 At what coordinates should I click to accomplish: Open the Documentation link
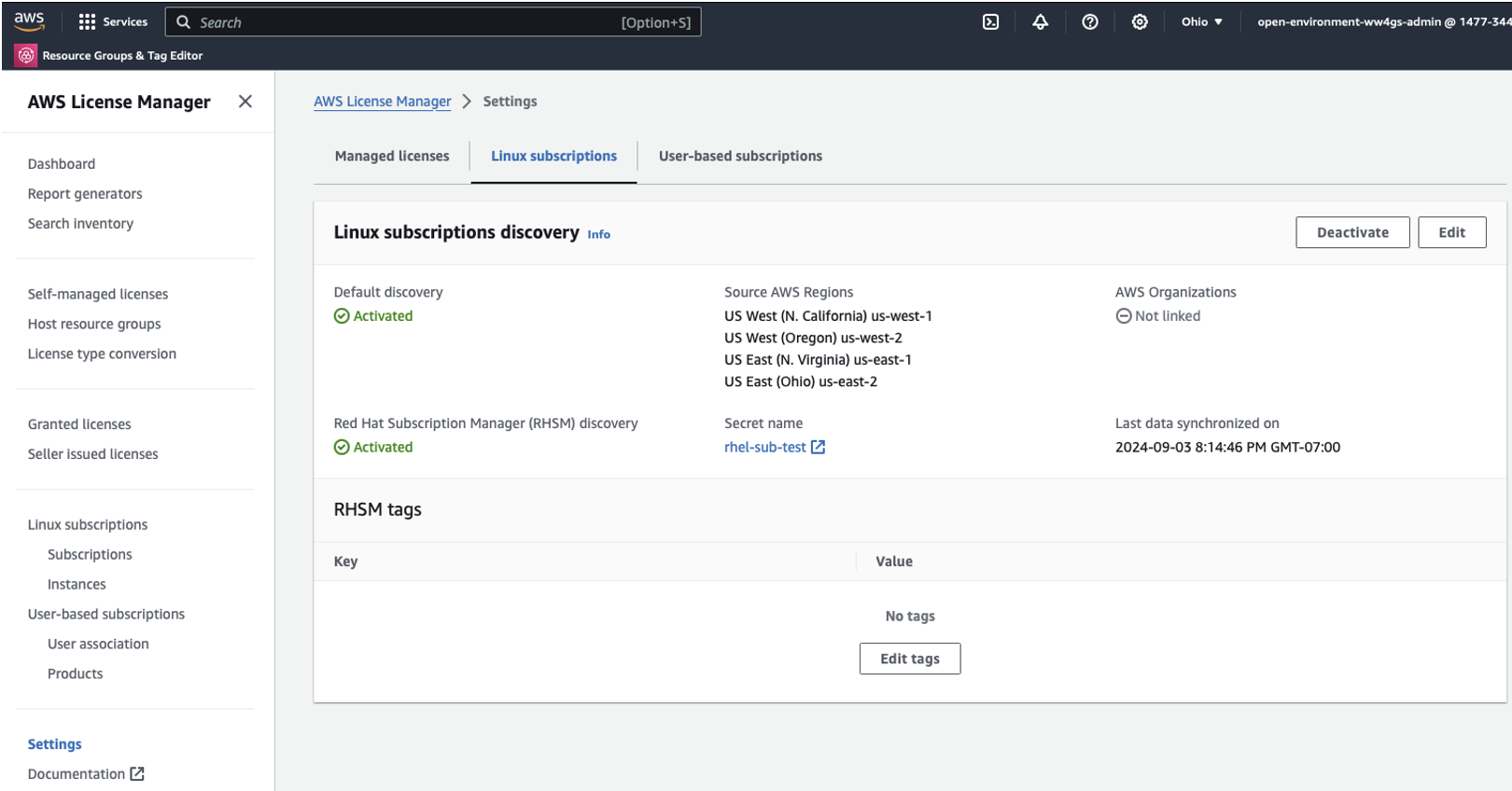coord(77,773)
